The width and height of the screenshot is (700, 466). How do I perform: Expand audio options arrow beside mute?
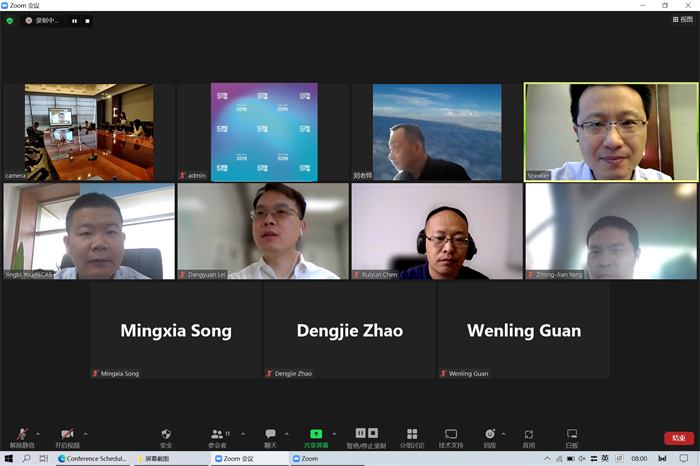click(39, 433)
